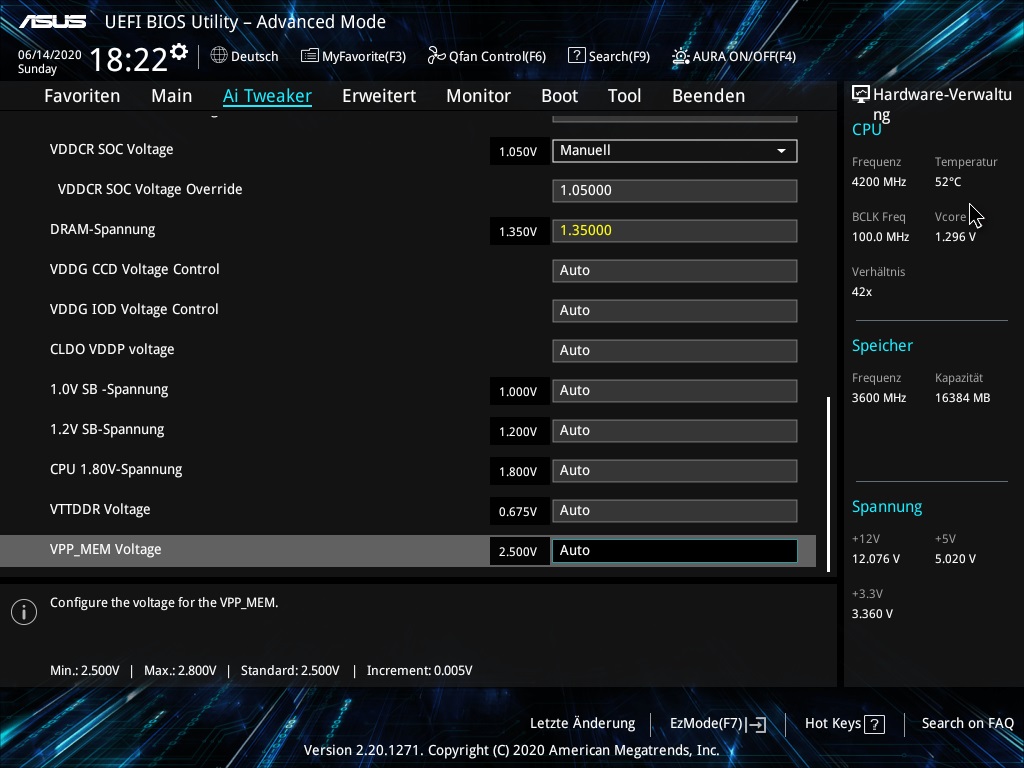Open the Tool tab

pyautogui.click(x=624, y=96)
